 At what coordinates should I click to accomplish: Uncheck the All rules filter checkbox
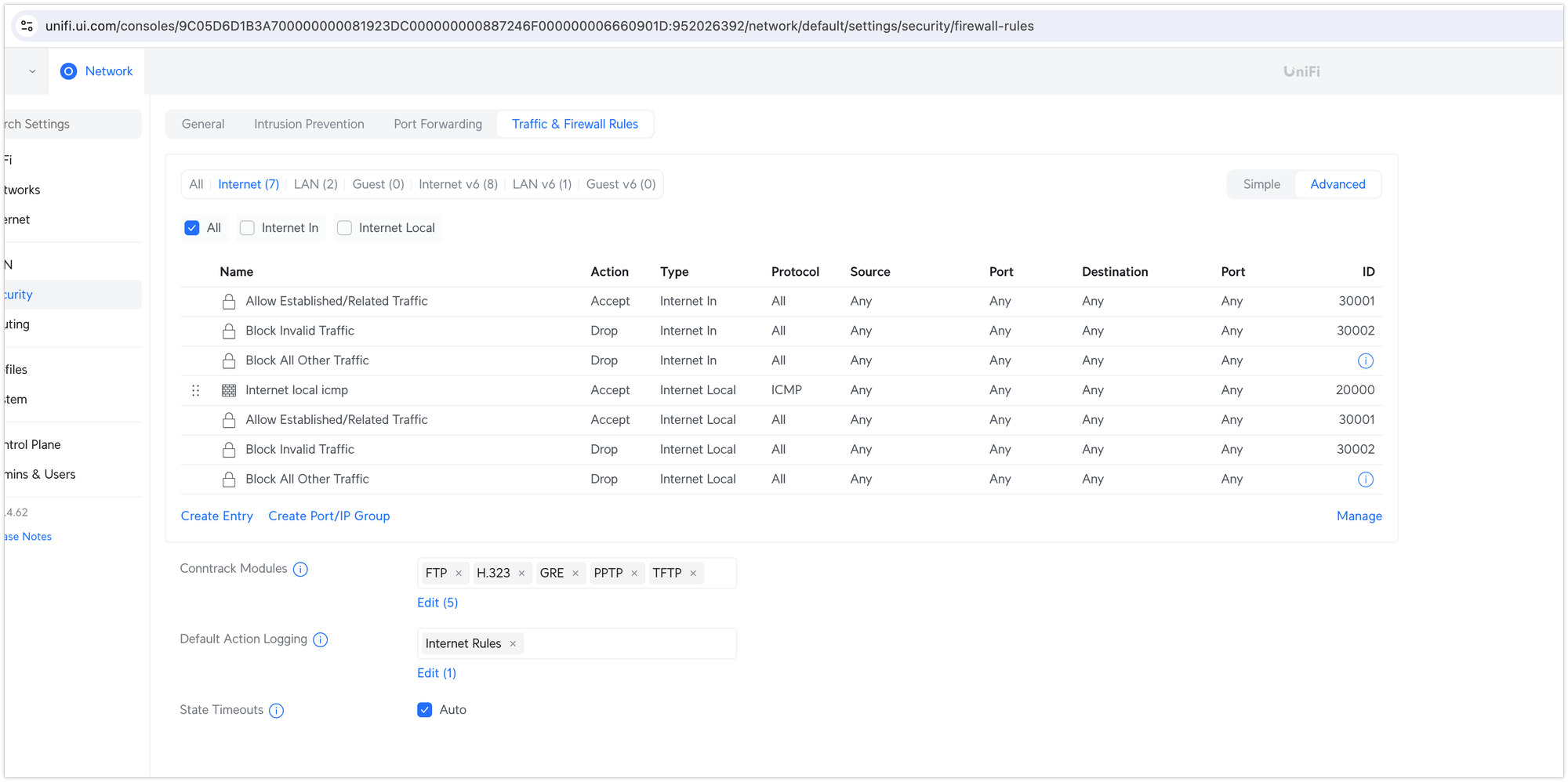click(x=192, y=227)
